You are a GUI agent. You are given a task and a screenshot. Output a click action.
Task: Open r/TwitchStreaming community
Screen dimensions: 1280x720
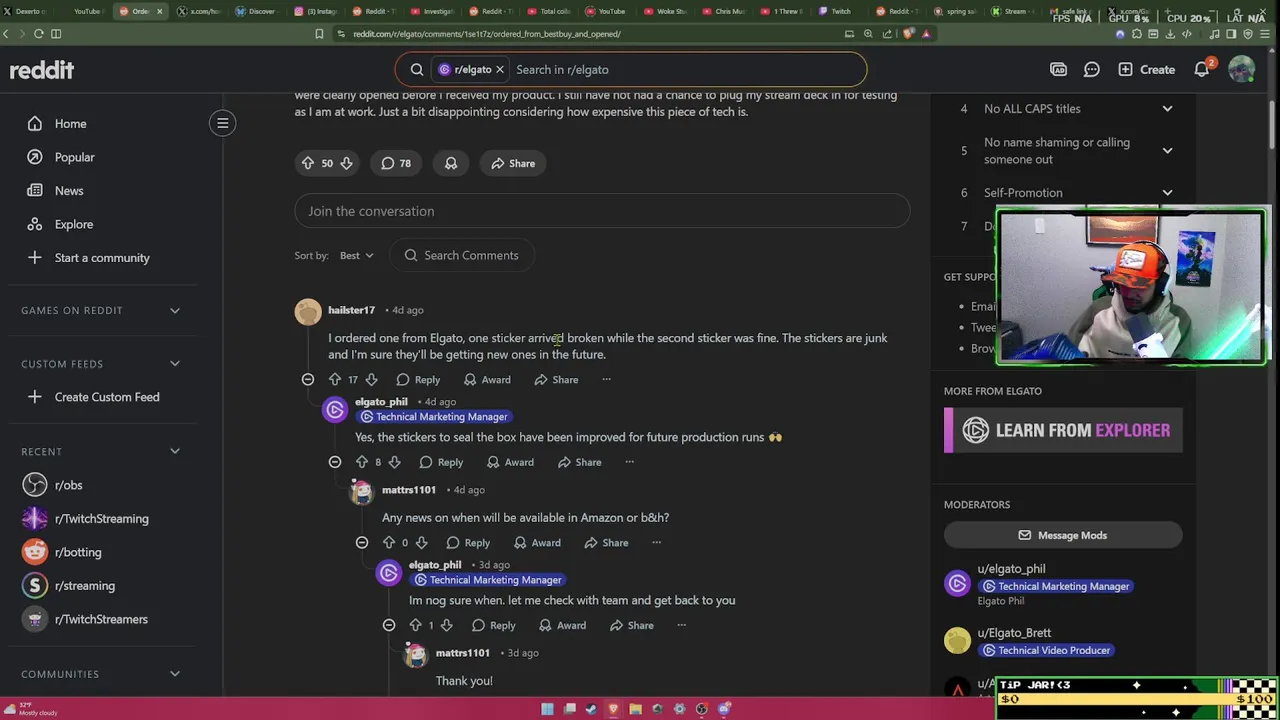99,519
